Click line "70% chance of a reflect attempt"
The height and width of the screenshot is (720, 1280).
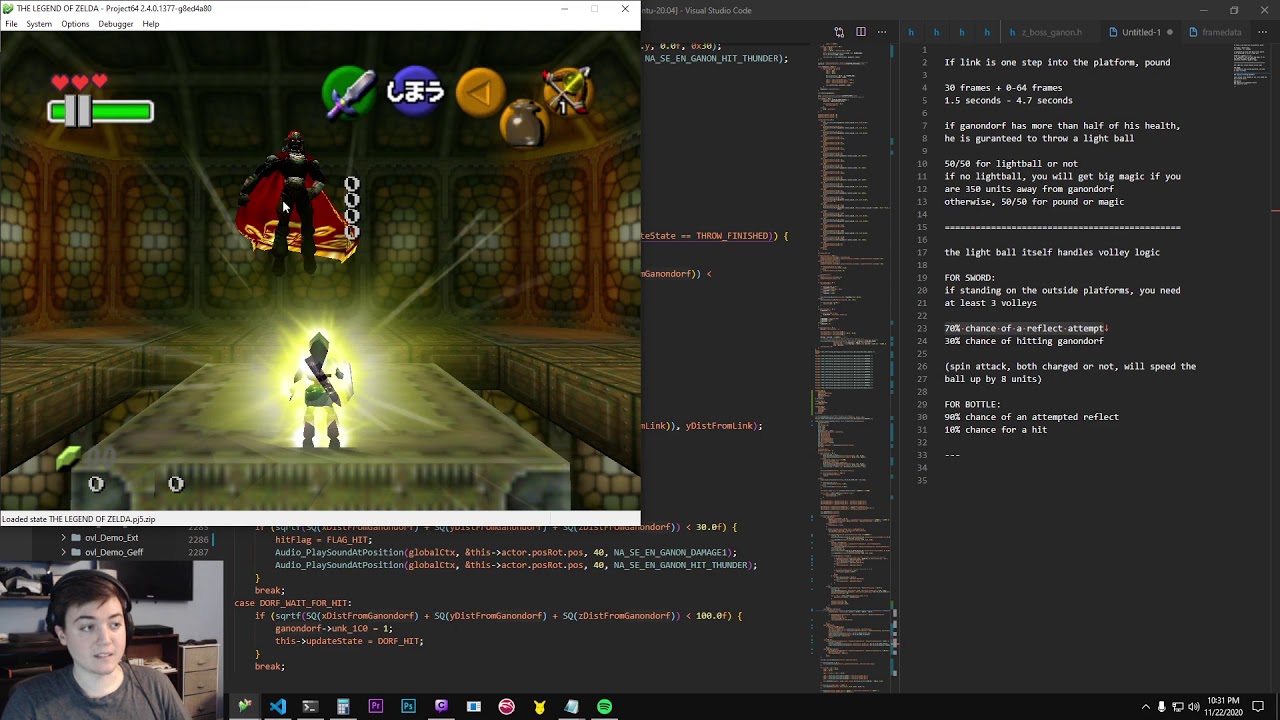pyautogui.click(x=1024, y=328)
